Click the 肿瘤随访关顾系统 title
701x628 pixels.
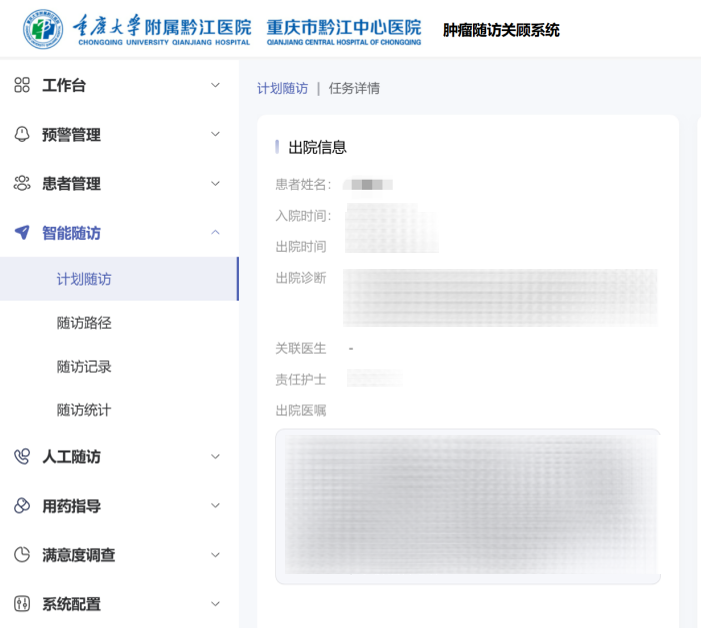pyautogui.click(x=501, y=30)
